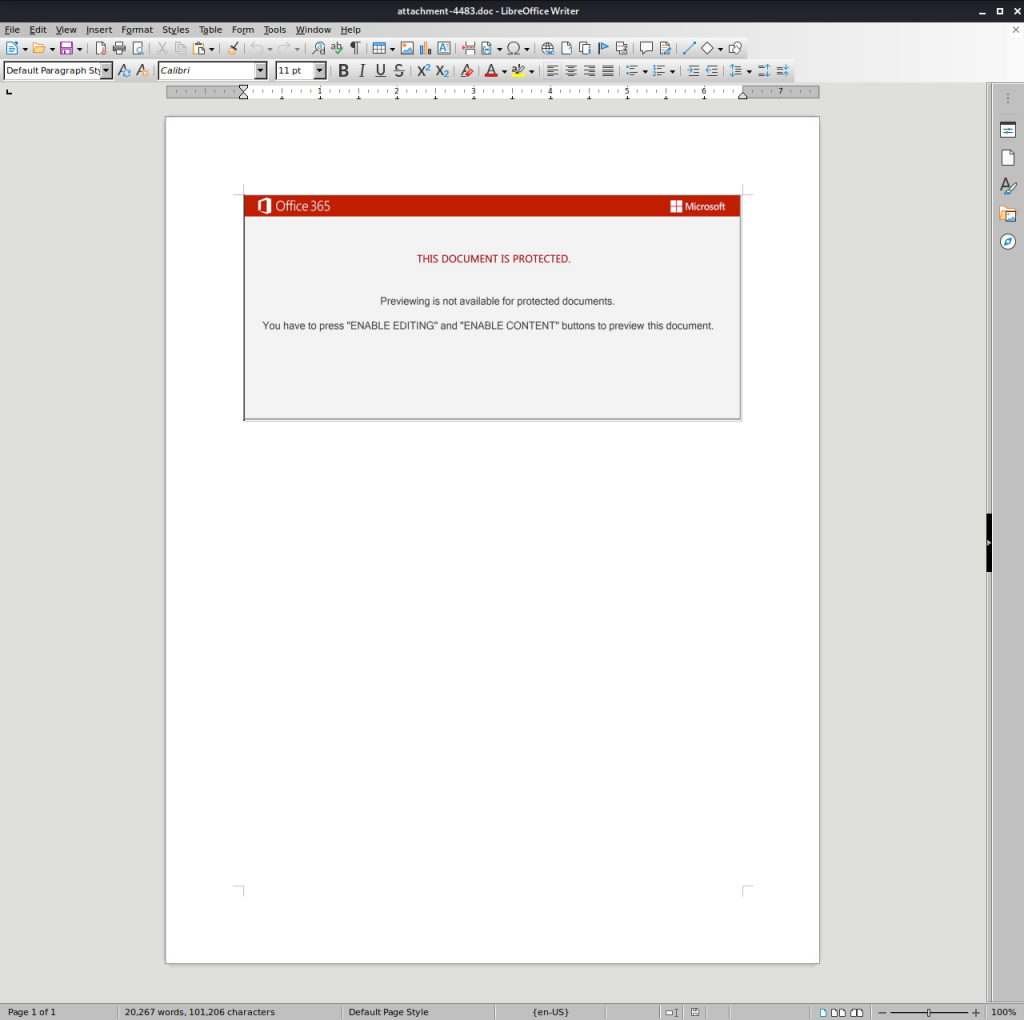Expand the Font Size dropdown

click(x=320, y=71)
